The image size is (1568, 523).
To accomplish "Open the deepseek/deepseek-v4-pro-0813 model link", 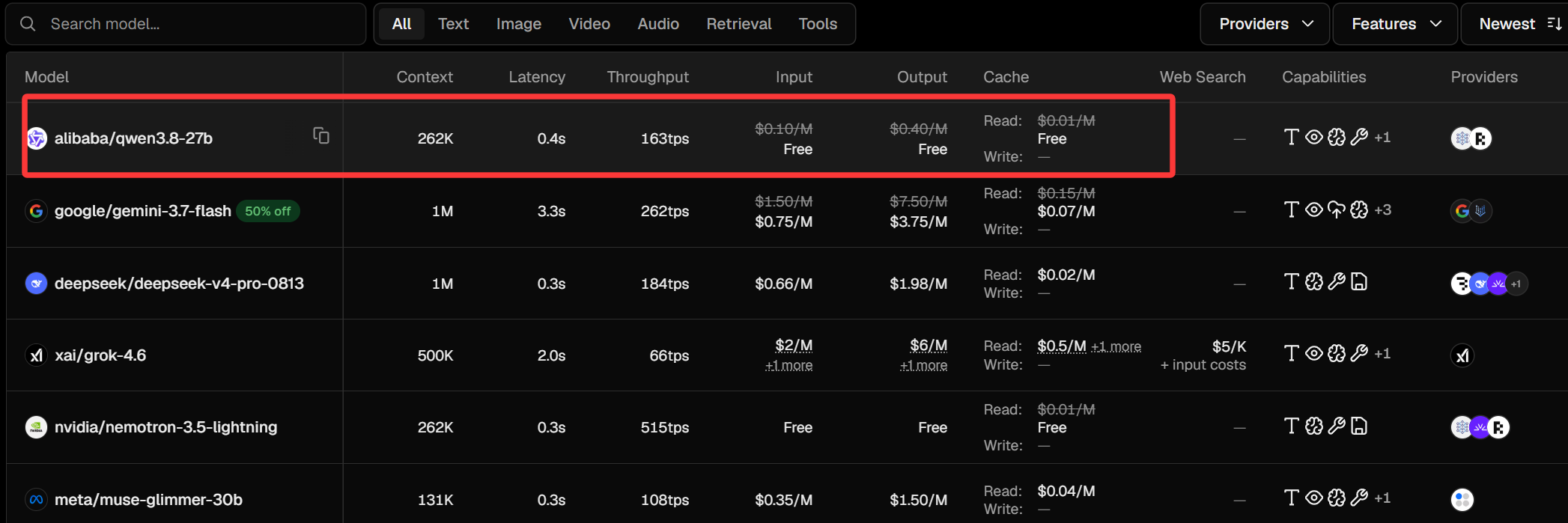I will (179, 284).
